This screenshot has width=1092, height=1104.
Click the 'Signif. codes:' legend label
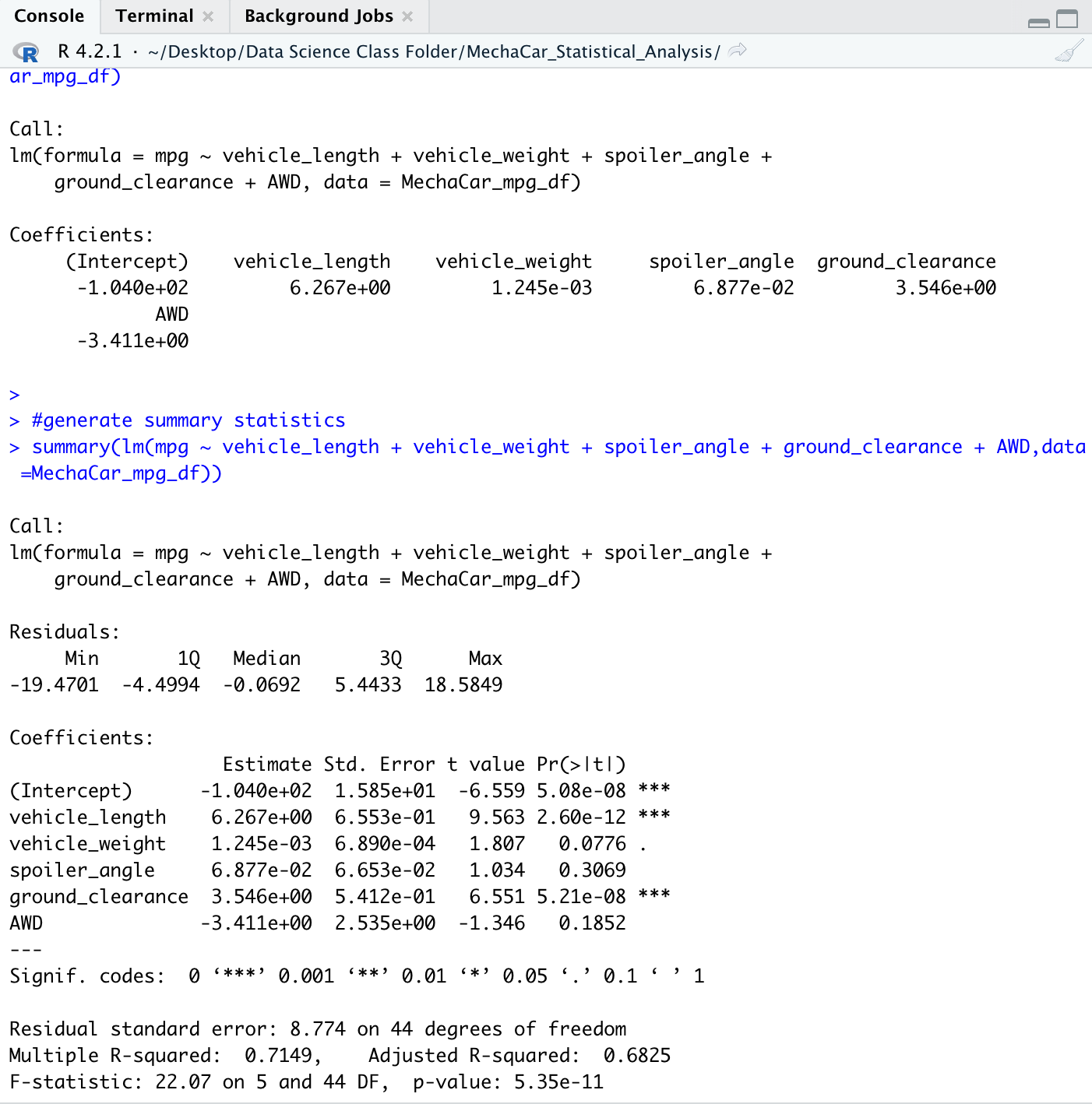[87, 976]
